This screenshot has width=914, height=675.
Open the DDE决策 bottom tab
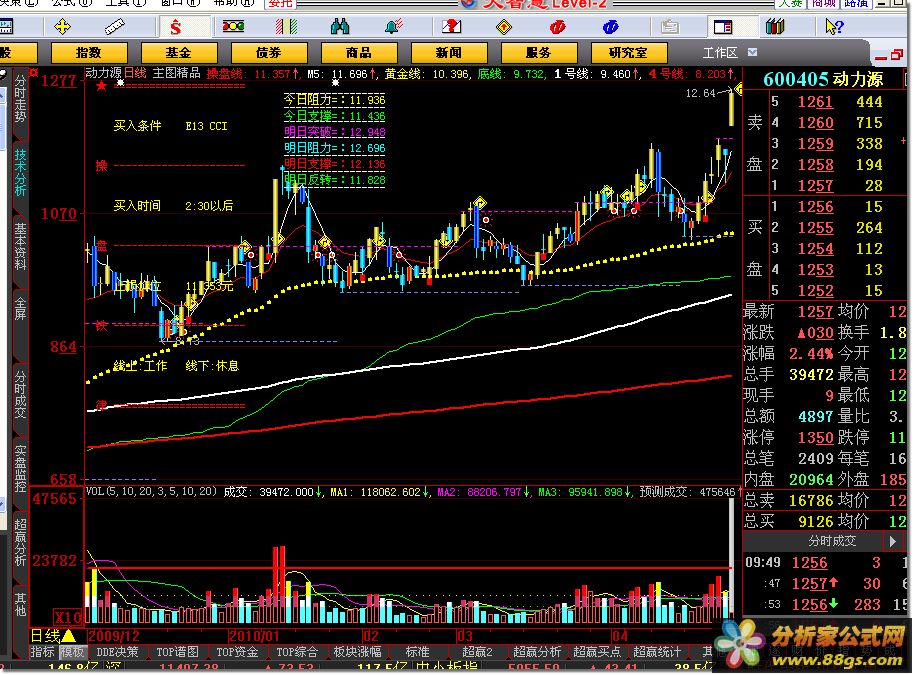(x=116, y=652)
